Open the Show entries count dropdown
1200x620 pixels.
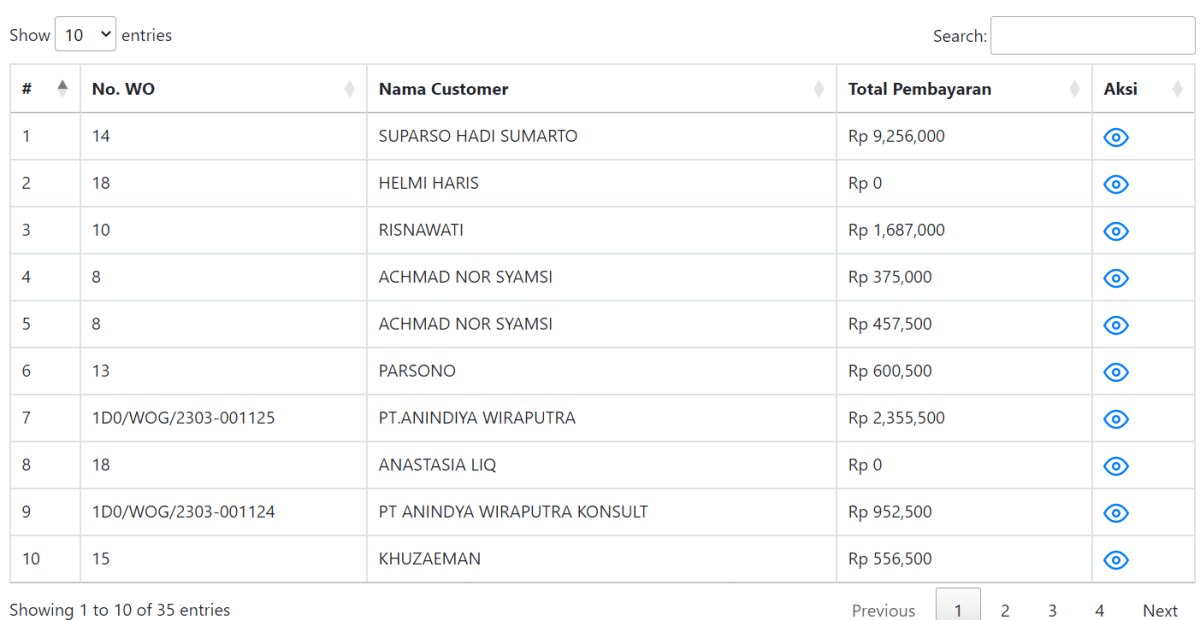click(86, 35)
